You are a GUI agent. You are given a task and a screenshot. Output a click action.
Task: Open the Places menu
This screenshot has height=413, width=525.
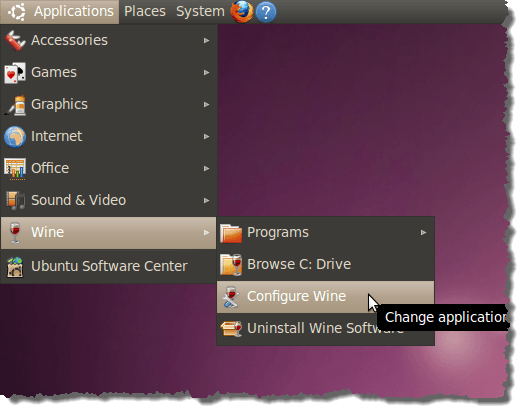coord(145,12)
